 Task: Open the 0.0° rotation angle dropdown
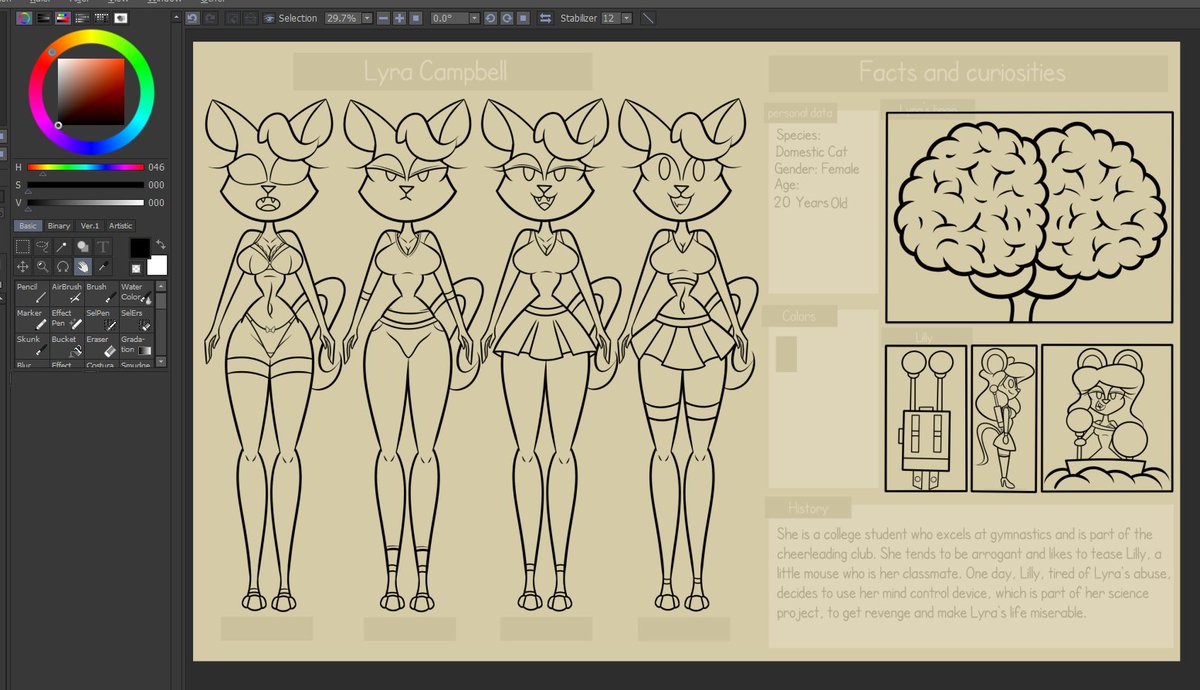474,18
